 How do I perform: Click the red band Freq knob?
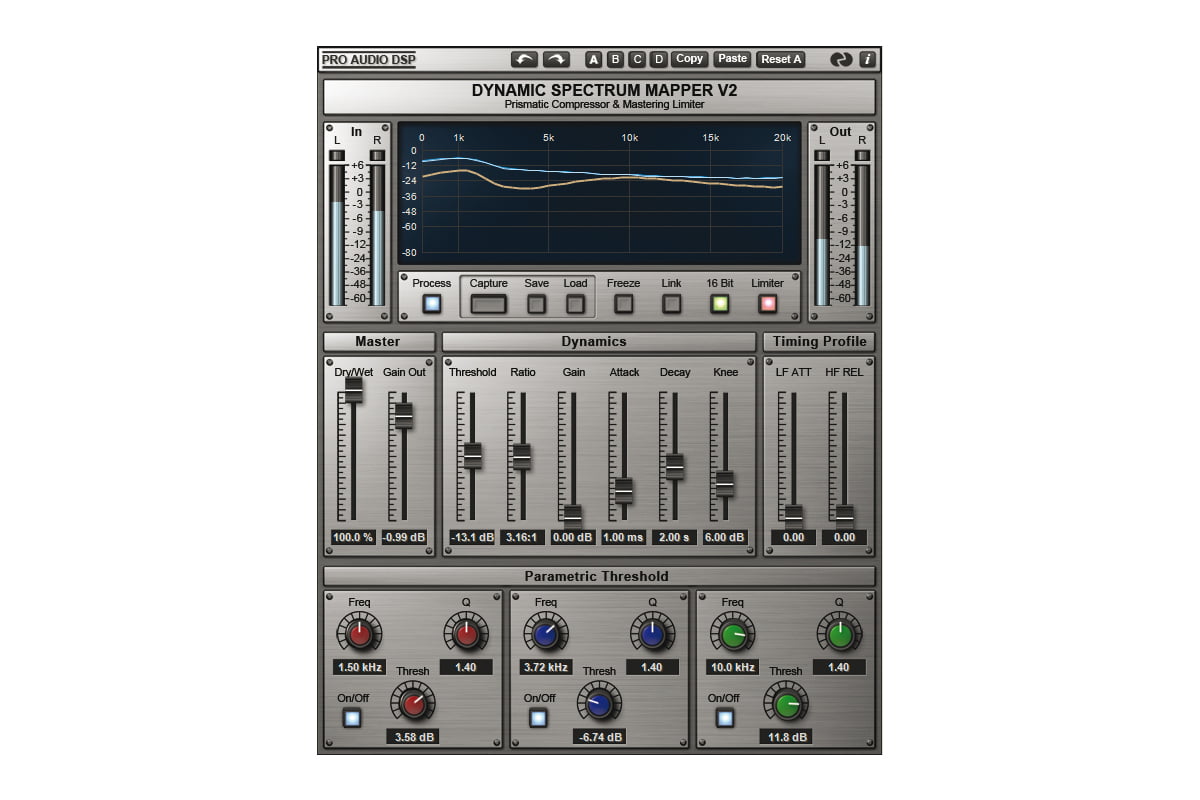click(x=359, y=633)
